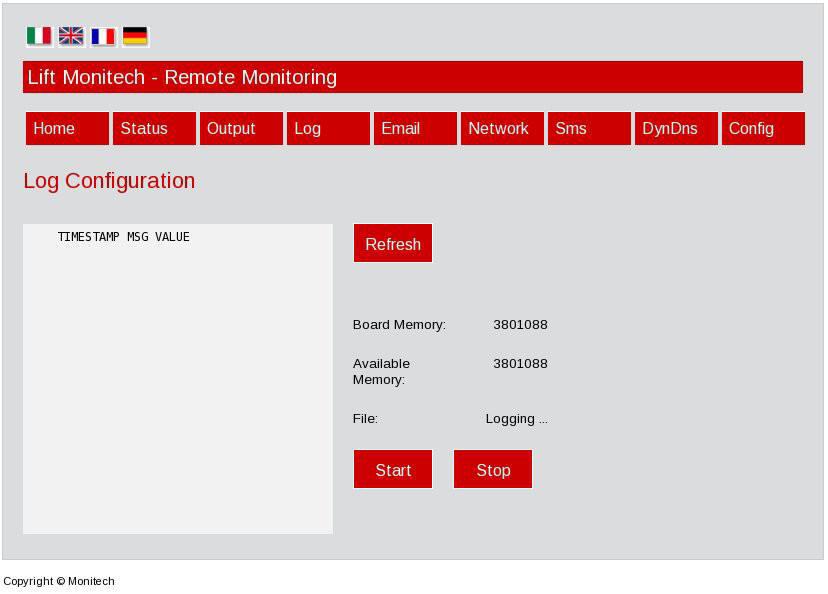Open the Home menu page
828x594 pixels.
pos(67,128)
